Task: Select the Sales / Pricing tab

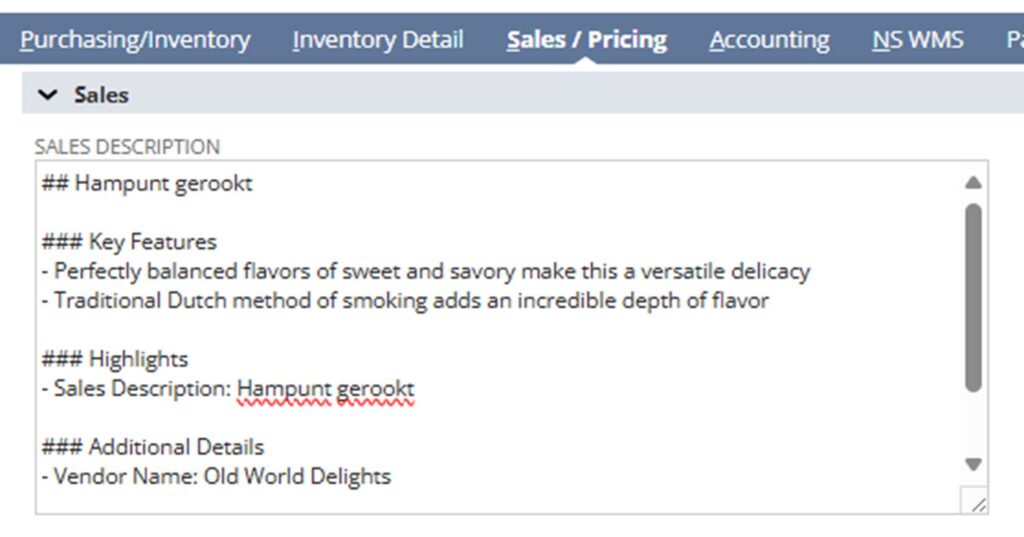Action: pyautogui.click(x=586, y=40)
